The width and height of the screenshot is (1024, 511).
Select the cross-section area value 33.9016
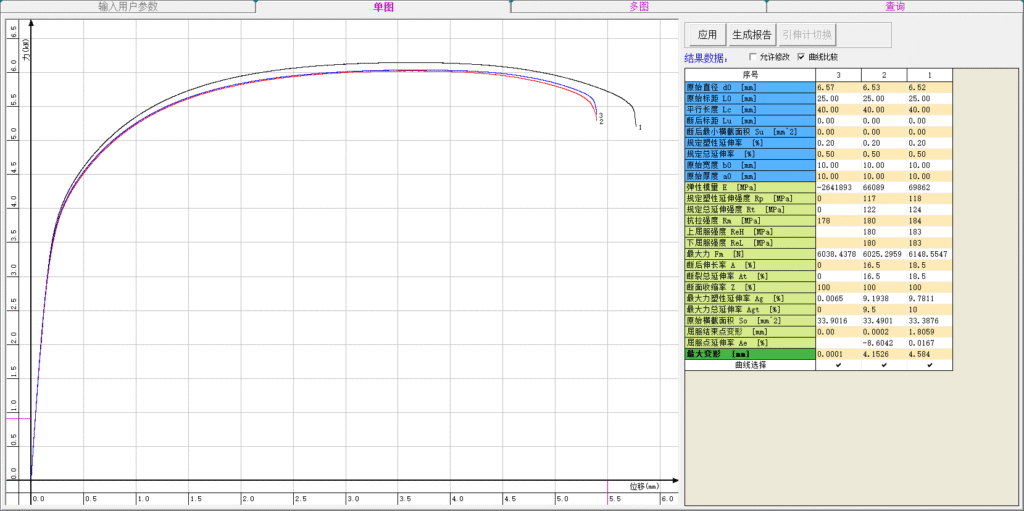pyautogui.click(x=839, y=321)
